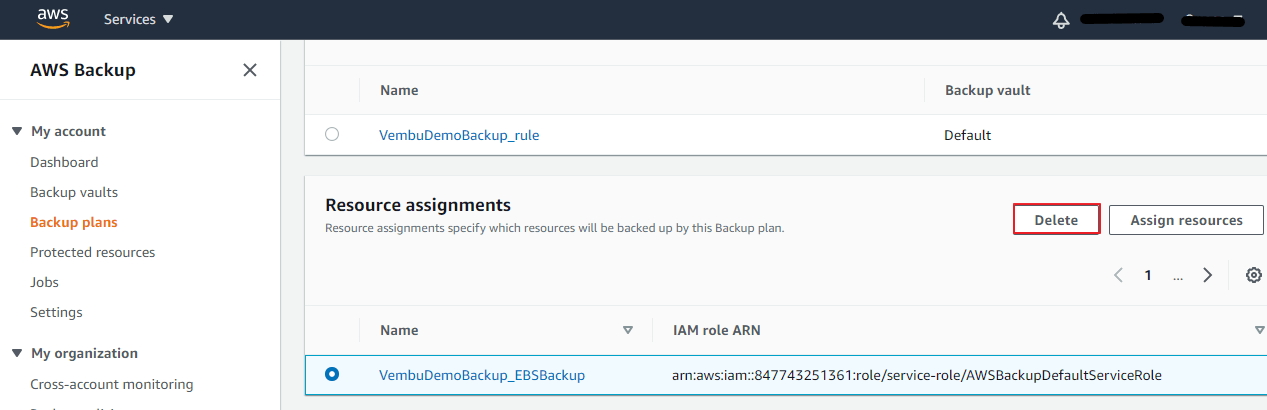
Task: Click the AWSBackupDefaultServiceRole ARN text
Action: (916, 375)
